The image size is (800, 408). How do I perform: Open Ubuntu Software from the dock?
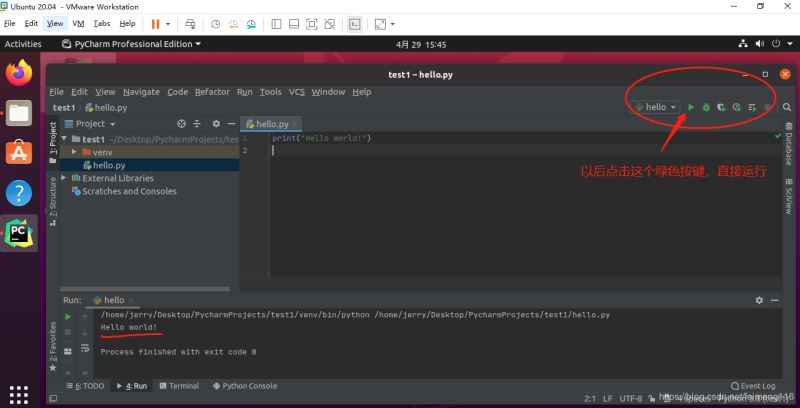click(x=19, y=152)
